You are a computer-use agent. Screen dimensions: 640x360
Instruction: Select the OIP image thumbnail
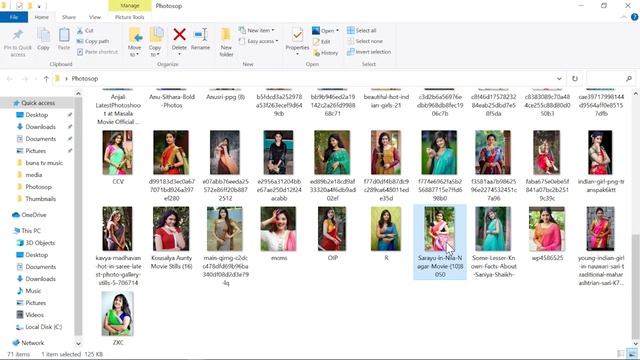pyautogui.click(x=332, y=229)
